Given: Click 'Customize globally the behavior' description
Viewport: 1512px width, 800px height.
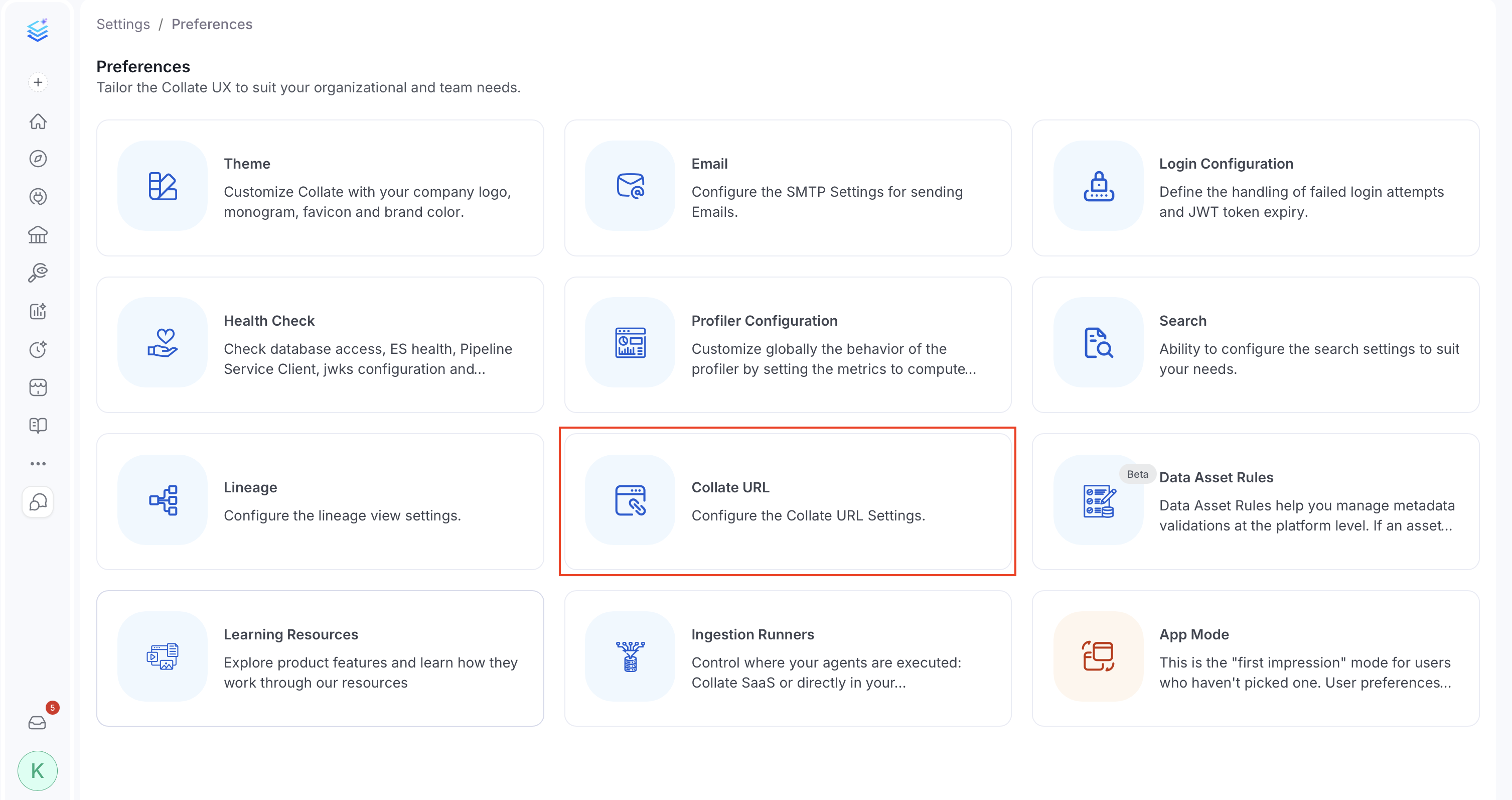Looking at the screenshot, I should (x=834, y=359).
